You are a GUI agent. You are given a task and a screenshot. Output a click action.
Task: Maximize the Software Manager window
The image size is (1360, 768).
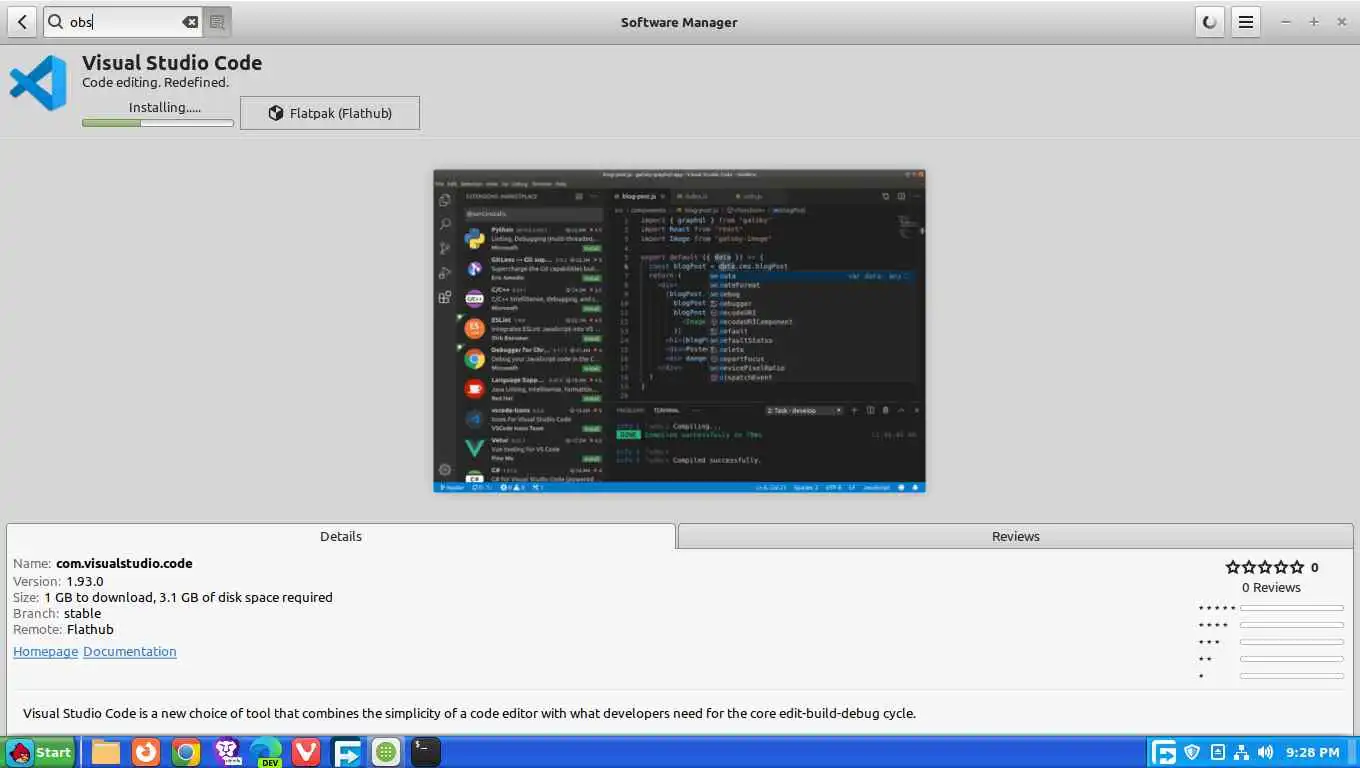pos(1314,22)
